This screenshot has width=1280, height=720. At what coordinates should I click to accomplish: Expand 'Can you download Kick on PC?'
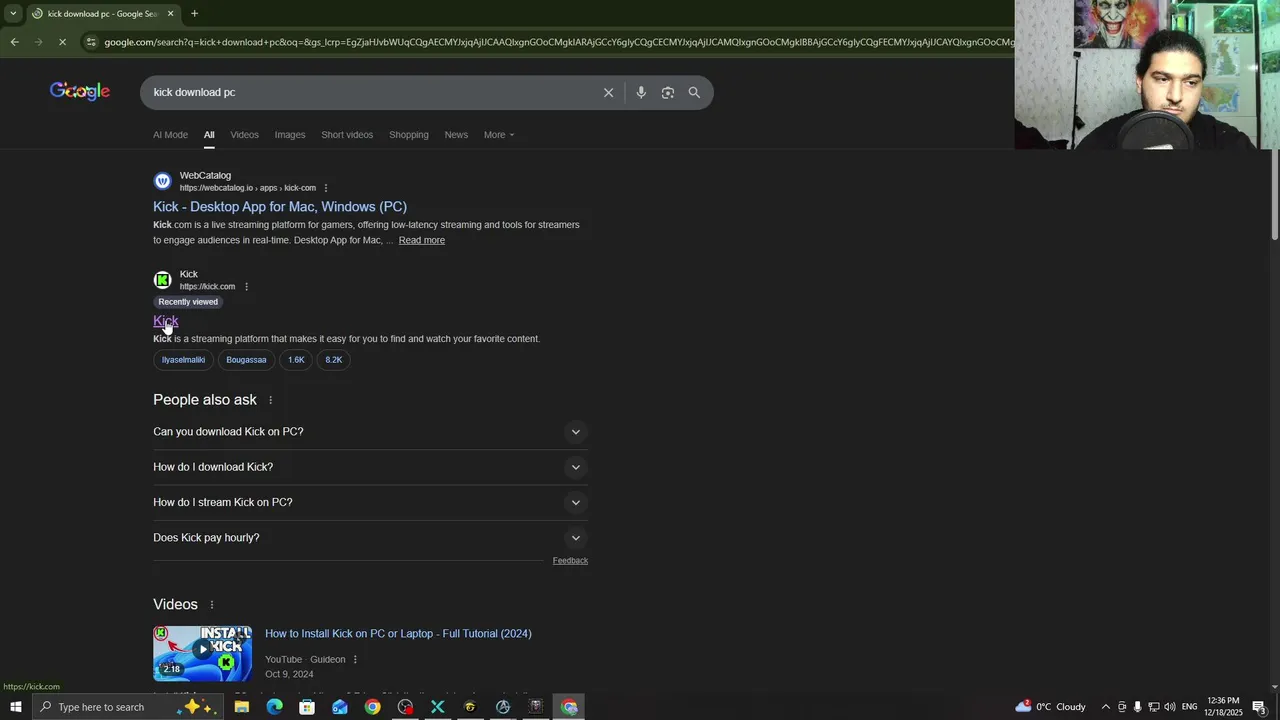(370, 432)
